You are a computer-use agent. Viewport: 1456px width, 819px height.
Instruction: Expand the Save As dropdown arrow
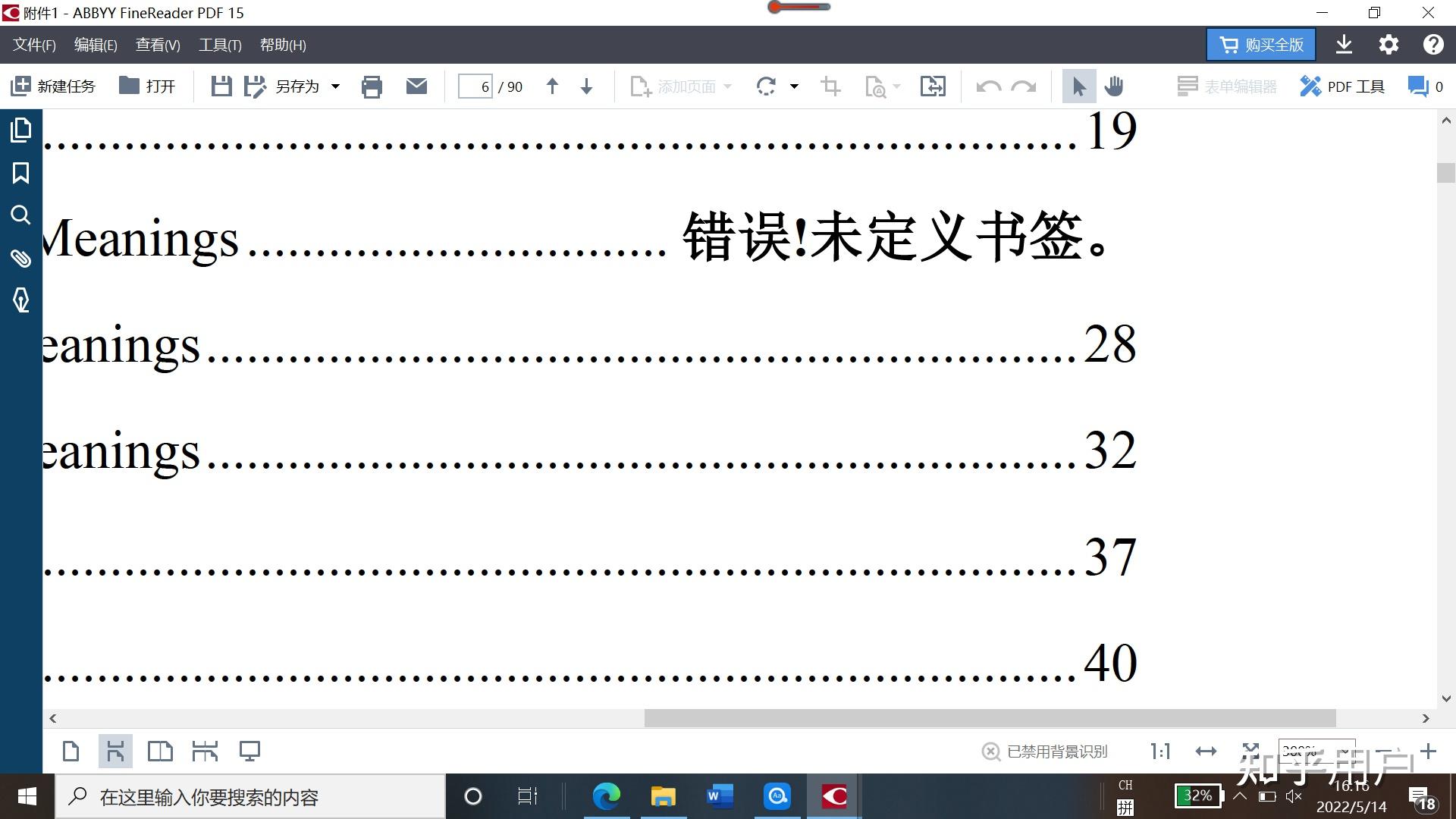(x=335, y=86)
